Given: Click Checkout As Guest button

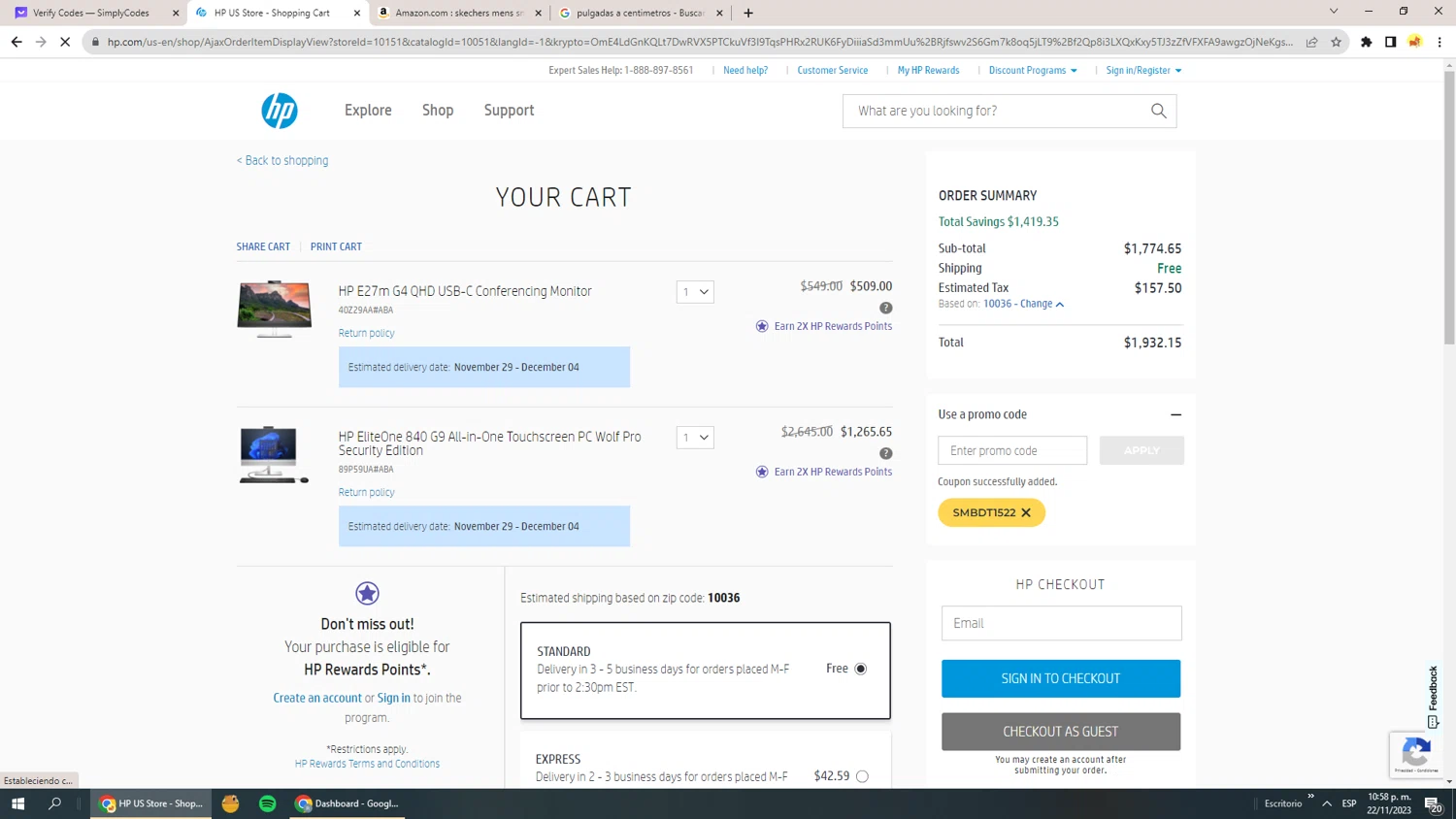Looking at the screenshot, I should coord(1061,732).
